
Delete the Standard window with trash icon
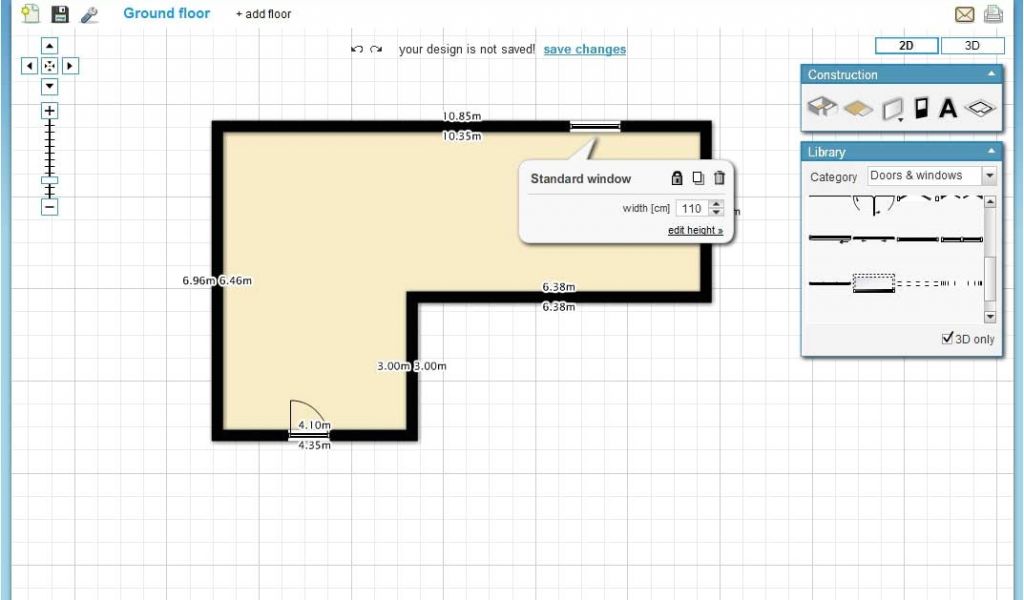tap(719, 178)
